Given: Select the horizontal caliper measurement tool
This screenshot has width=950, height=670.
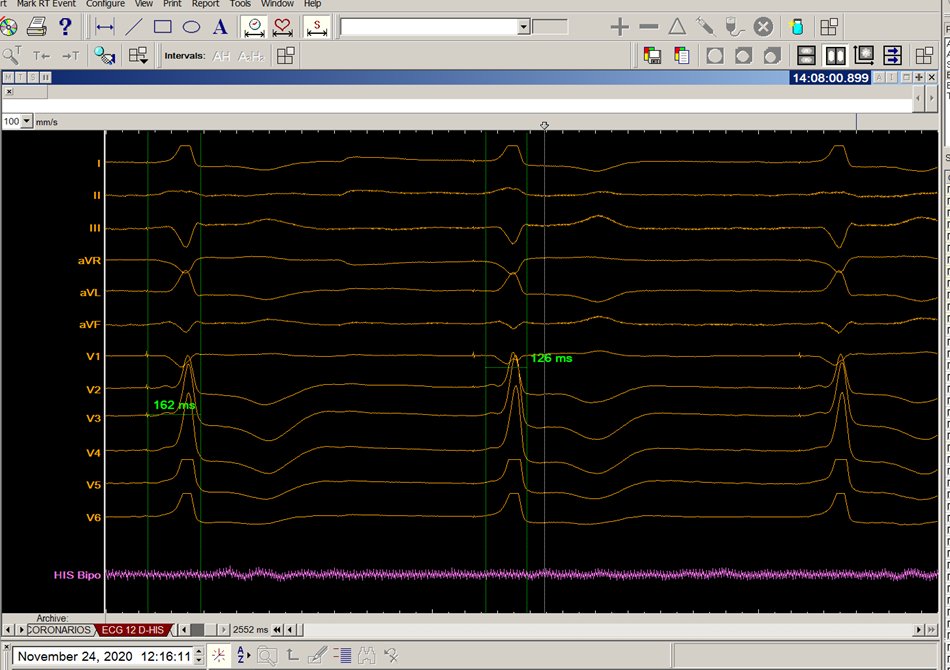Looking at the screenshot, I should pos(105,27).
